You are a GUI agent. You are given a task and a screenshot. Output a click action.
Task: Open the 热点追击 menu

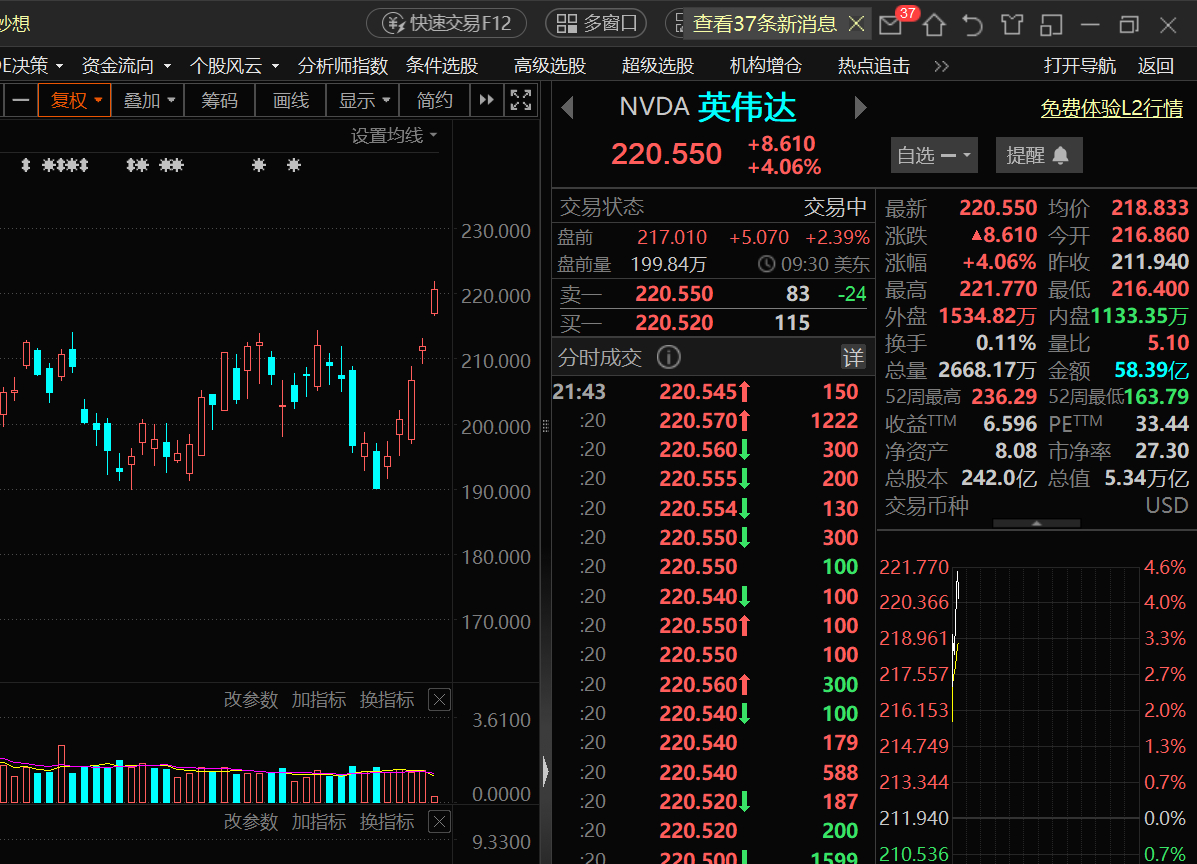(873, 66)
